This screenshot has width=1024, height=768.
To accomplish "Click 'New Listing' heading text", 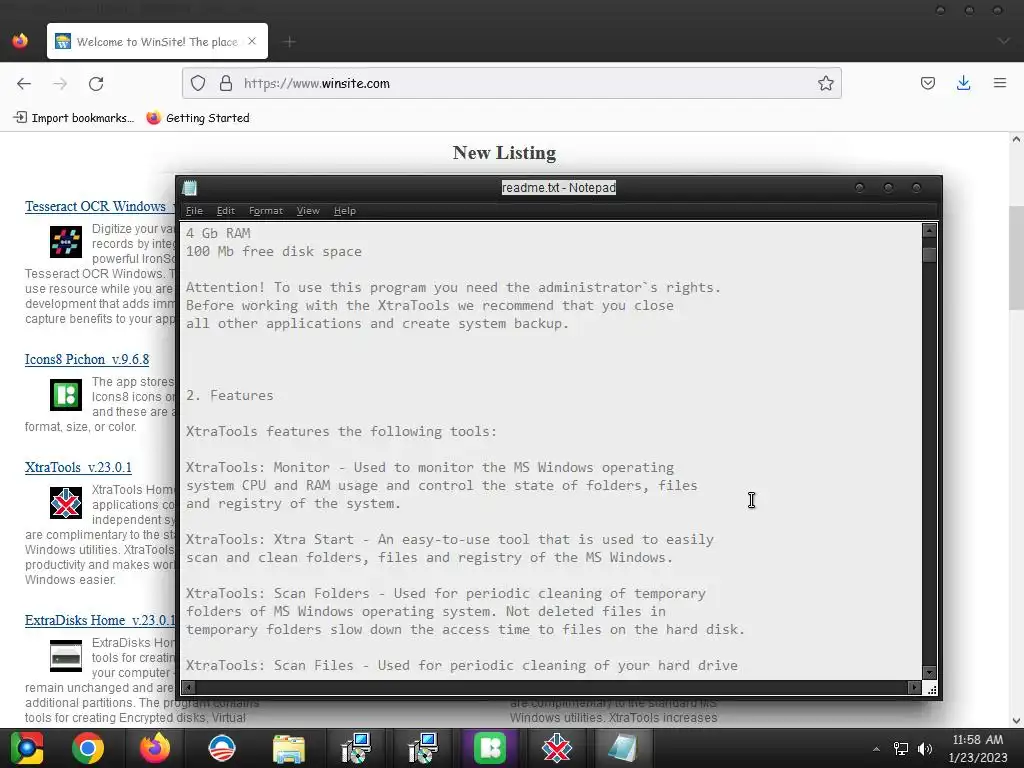I will [x=504, y=153].
